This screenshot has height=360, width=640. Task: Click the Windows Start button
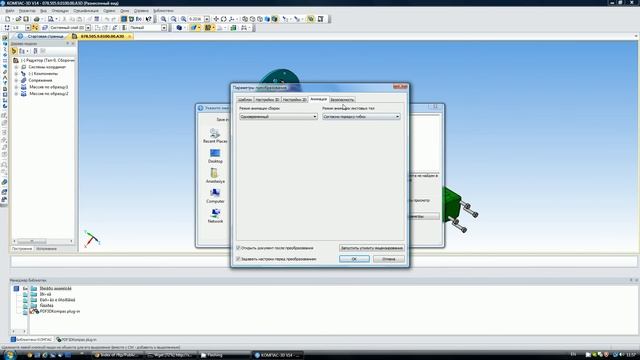click(x=9, y=355)
